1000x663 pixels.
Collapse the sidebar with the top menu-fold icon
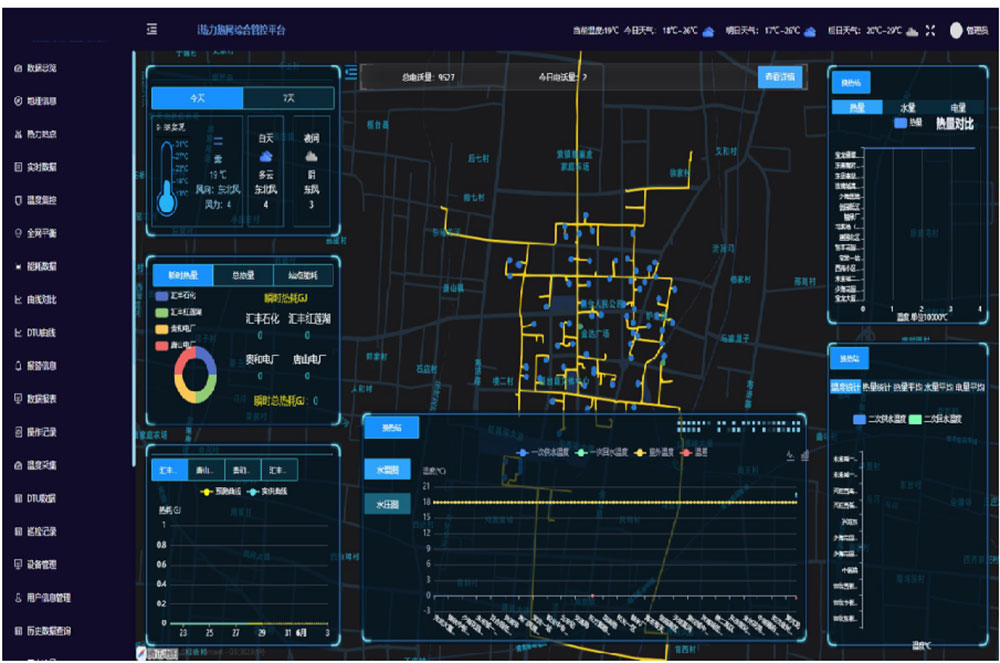152,29
